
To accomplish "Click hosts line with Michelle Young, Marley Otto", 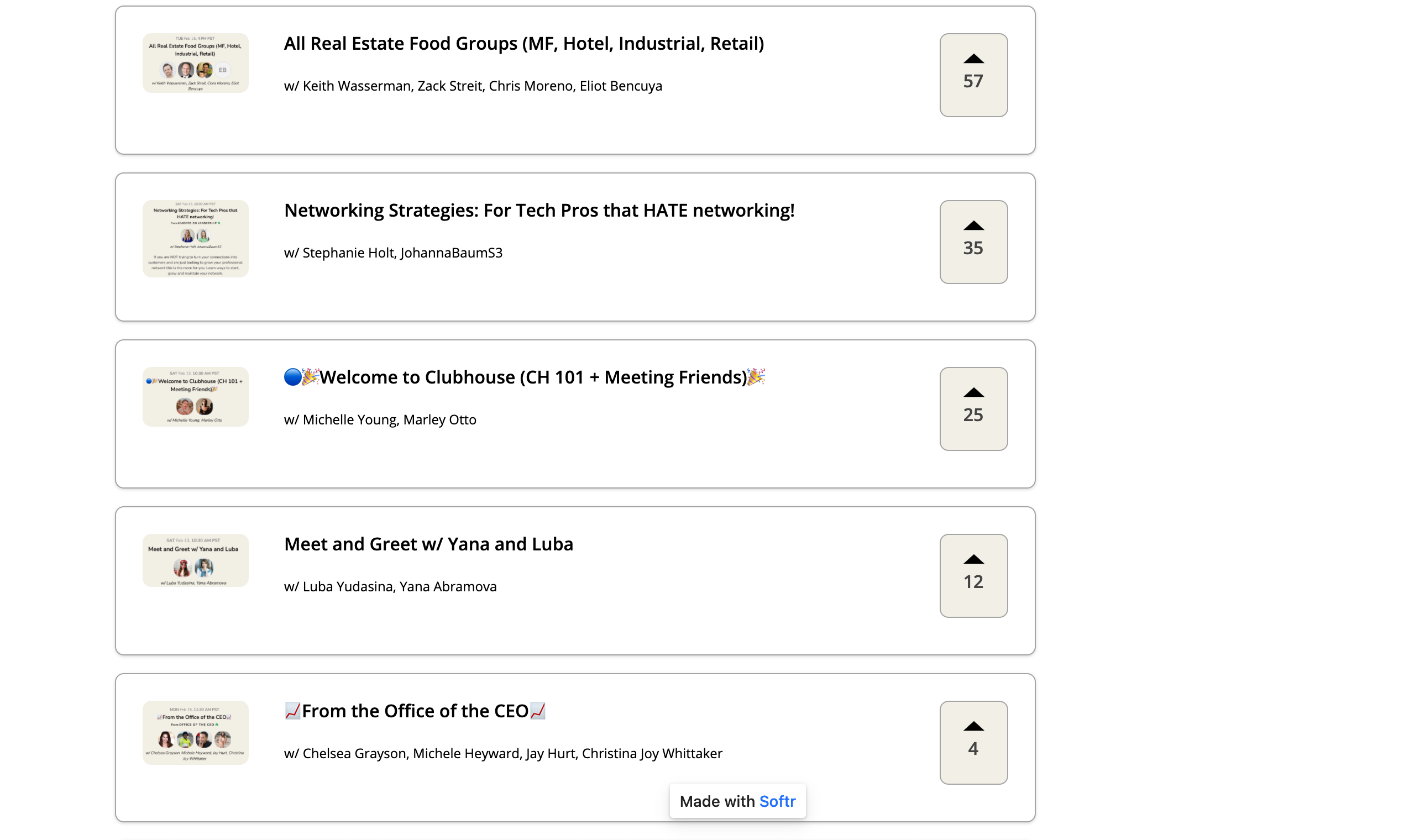I will tap(380, 420).
